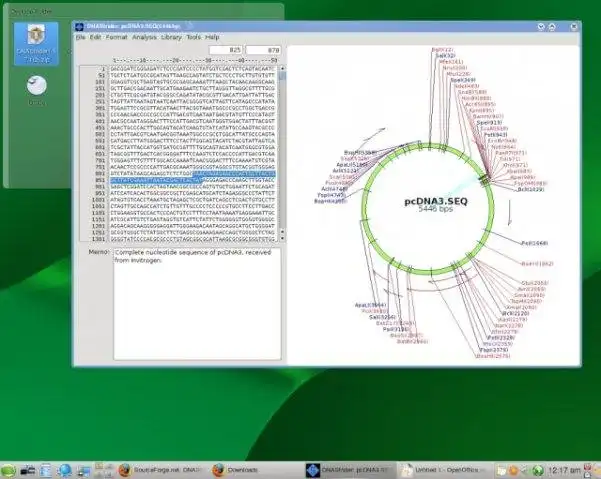Launch the blue globe browser icon in taskbar
The width and height of the screenshot is (601, 479).
[x=64, y=470]
